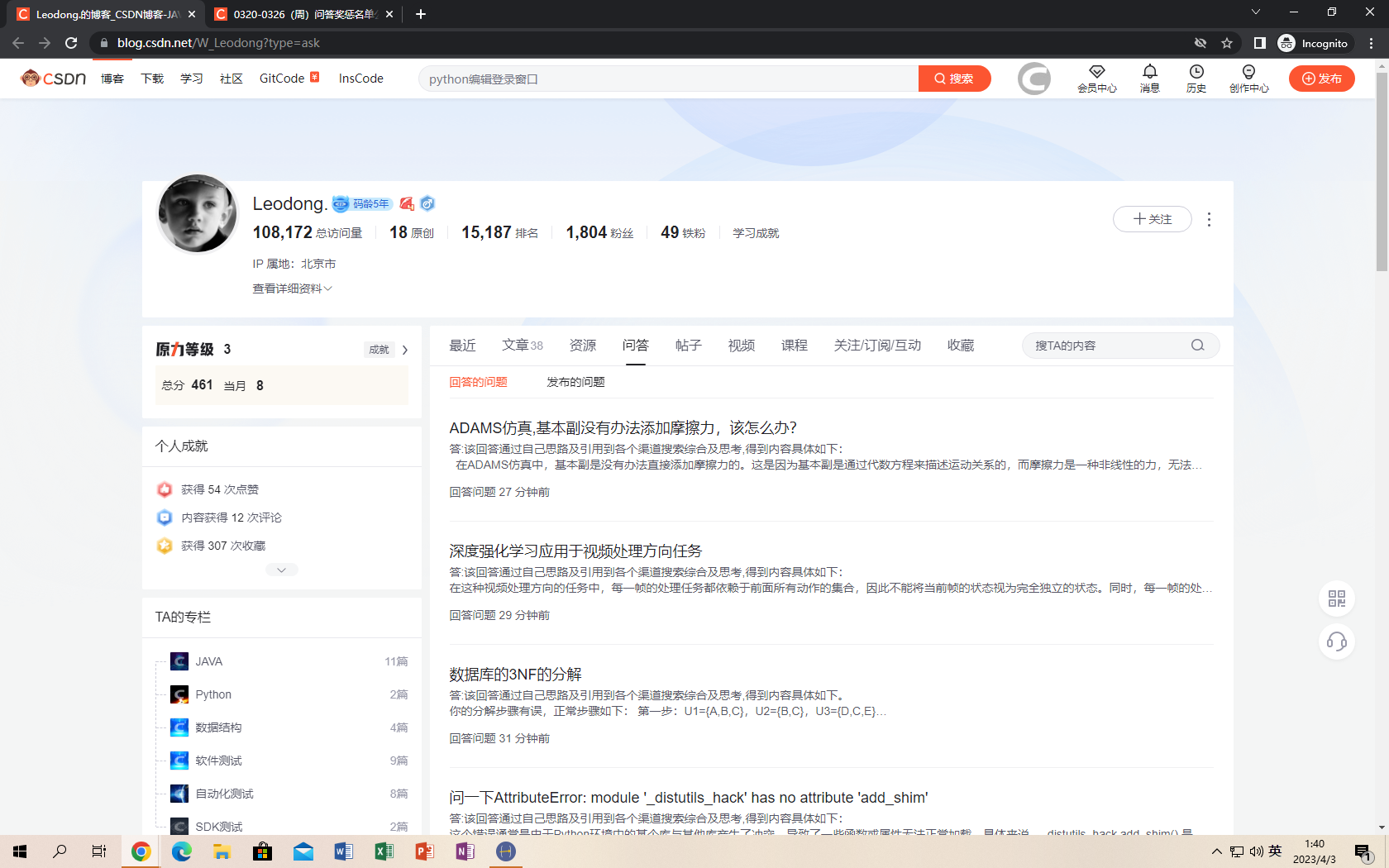
Task: Follow Leodong with the 关注 button
Action: (x=1153, y=219)
